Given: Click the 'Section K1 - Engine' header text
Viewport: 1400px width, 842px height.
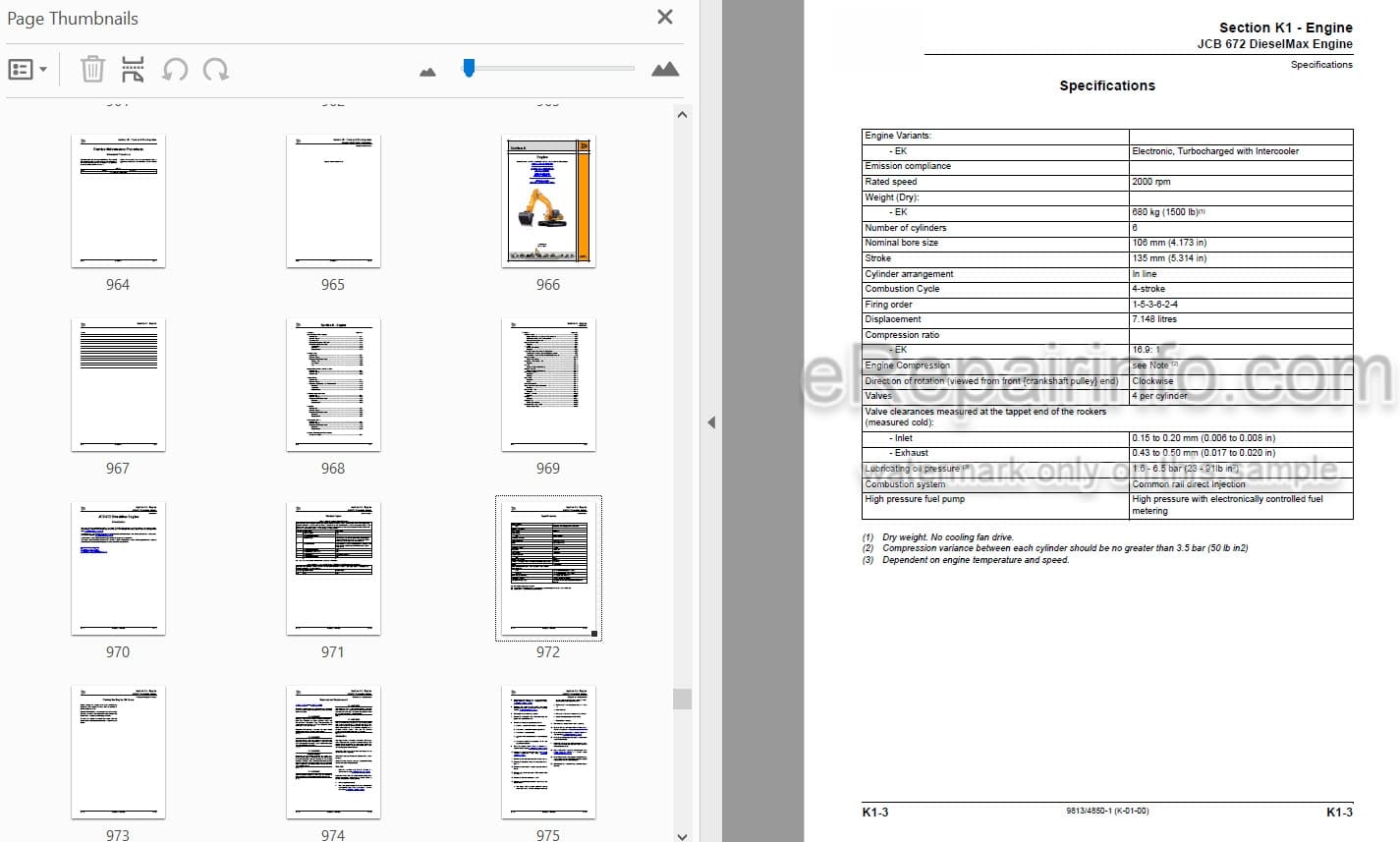Looking at the screenshot, I should pos(1285,28).
